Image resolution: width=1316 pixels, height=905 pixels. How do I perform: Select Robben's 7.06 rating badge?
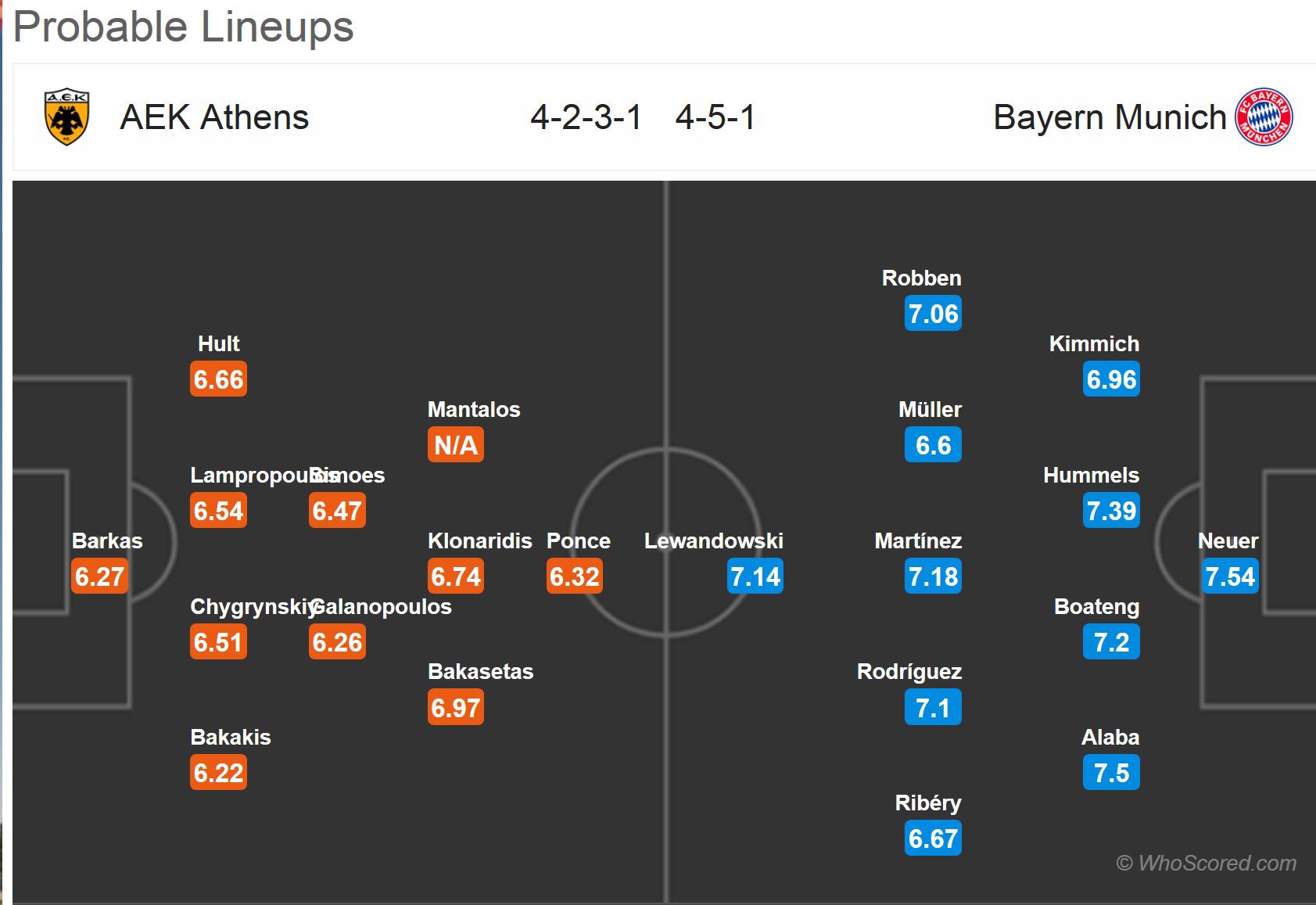(933, 314)
